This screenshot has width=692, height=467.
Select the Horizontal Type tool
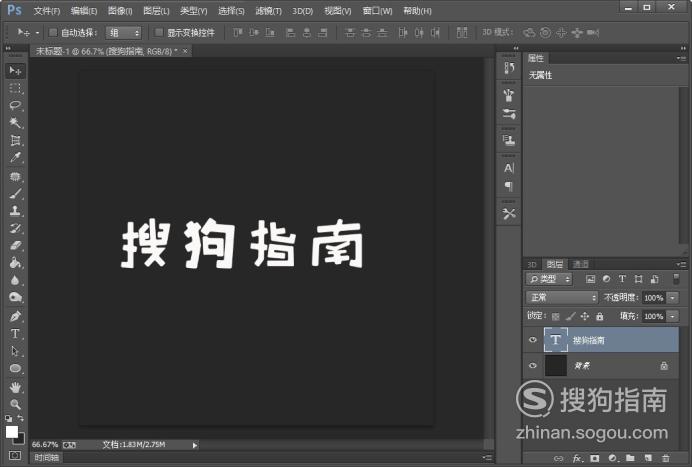[15, 334]
